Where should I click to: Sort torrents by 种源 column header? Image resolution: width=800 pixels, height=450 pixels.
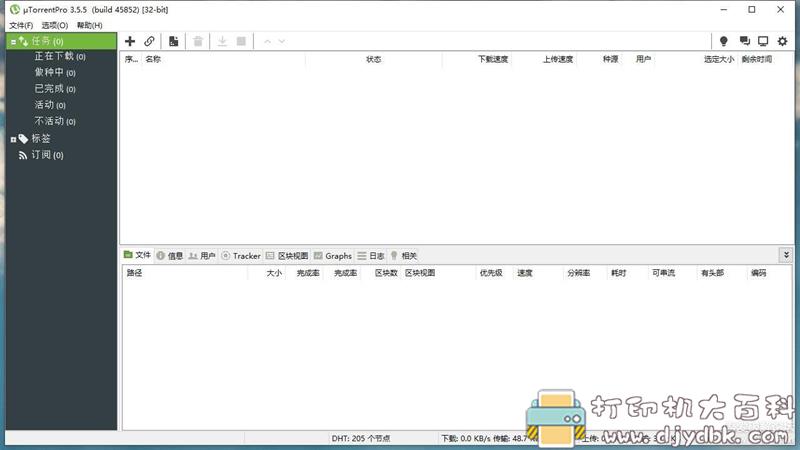click(x=610, y=59)
